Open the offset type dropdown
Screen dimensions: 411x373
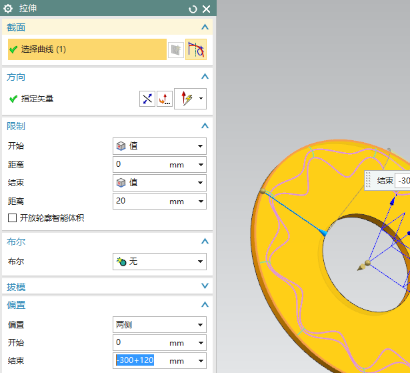(x=160, y=324)
